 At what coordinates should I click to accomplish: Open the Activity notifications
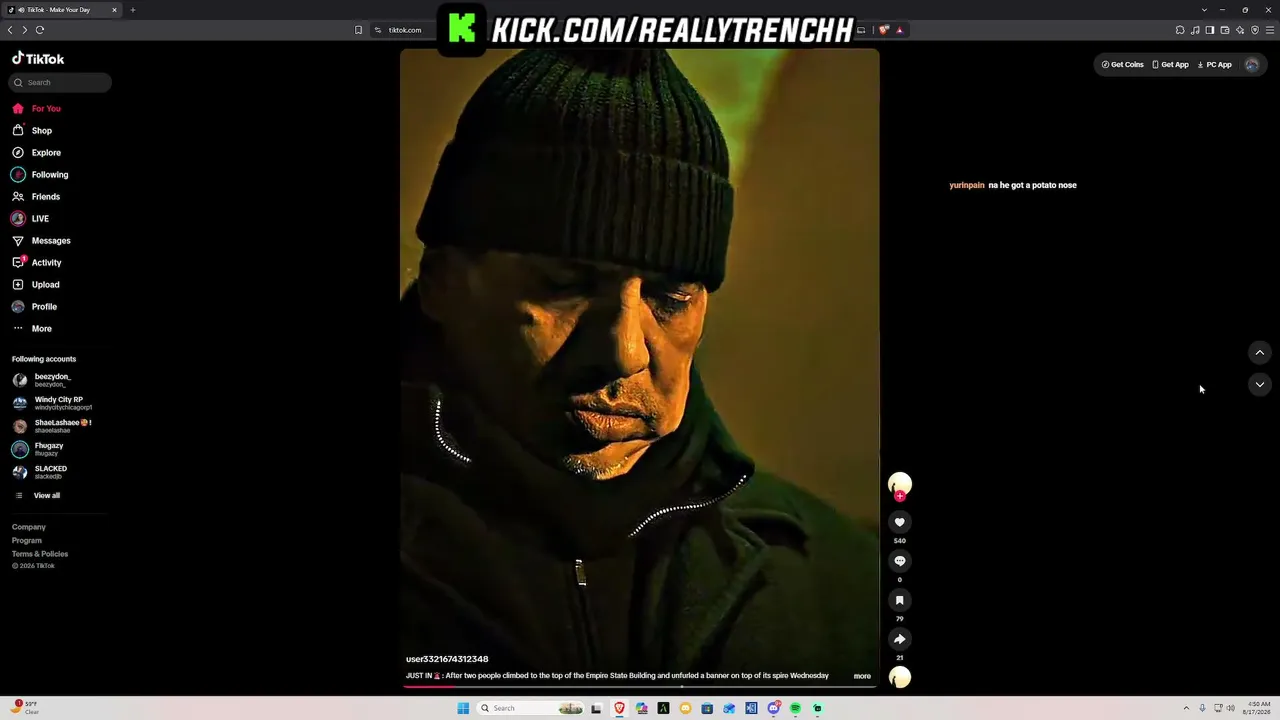tap(38, 262)
